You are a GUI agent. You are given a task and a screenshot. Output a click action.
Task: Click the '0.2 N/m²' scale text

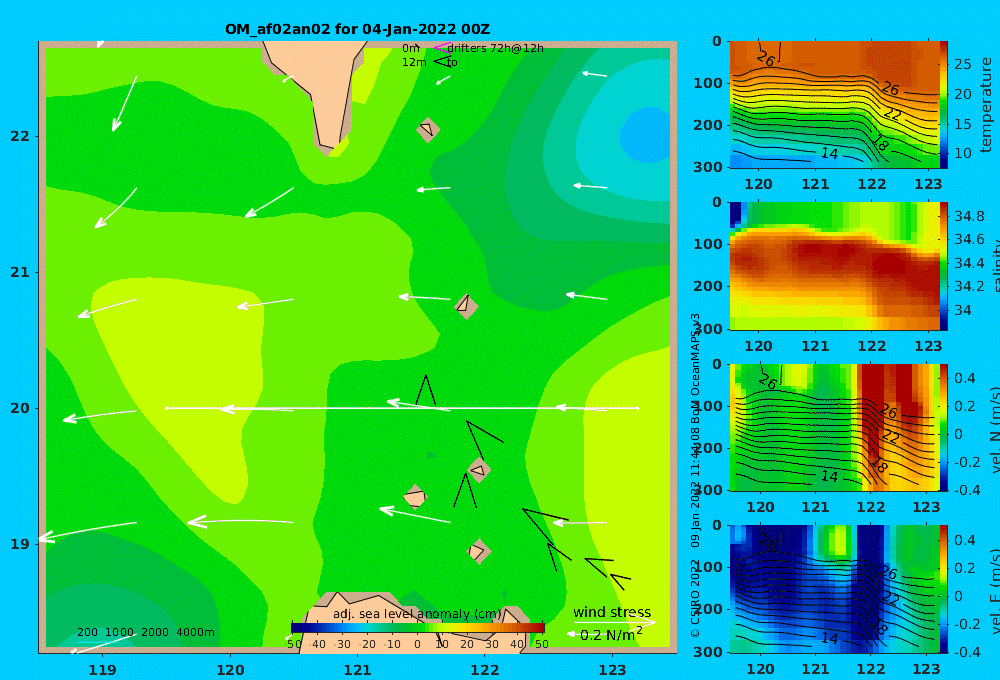point(611,635)
